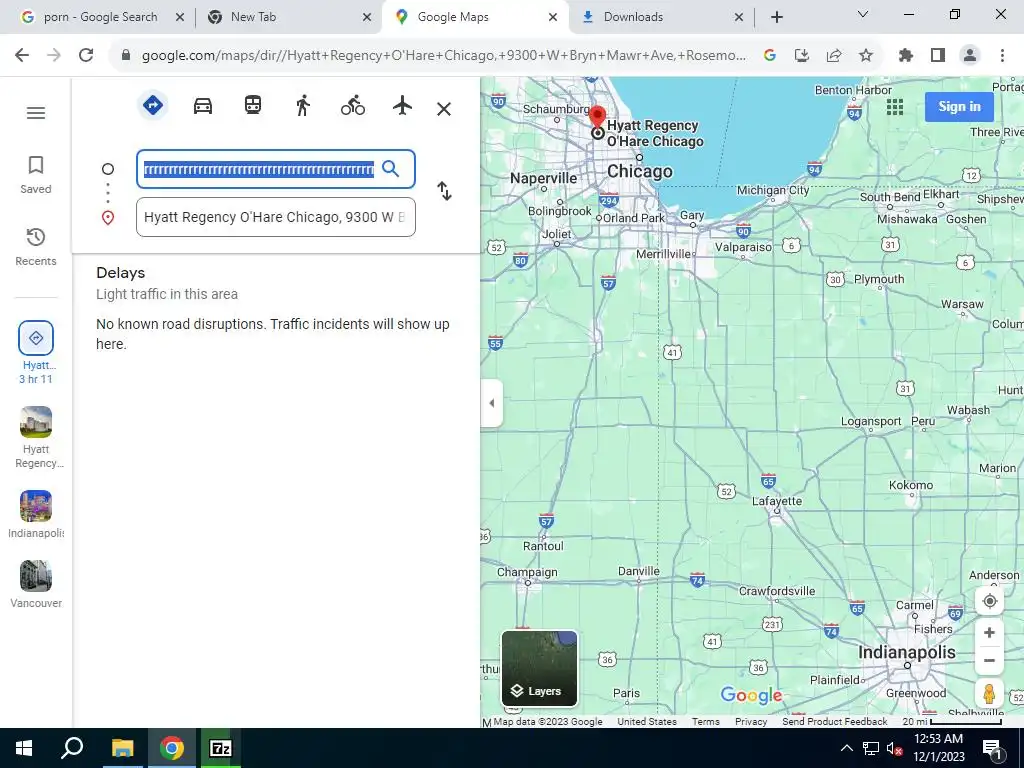This screenshot has width=1024, height=768.
Task: Click the install app icon in address bar
Action: tap(802, 56)
